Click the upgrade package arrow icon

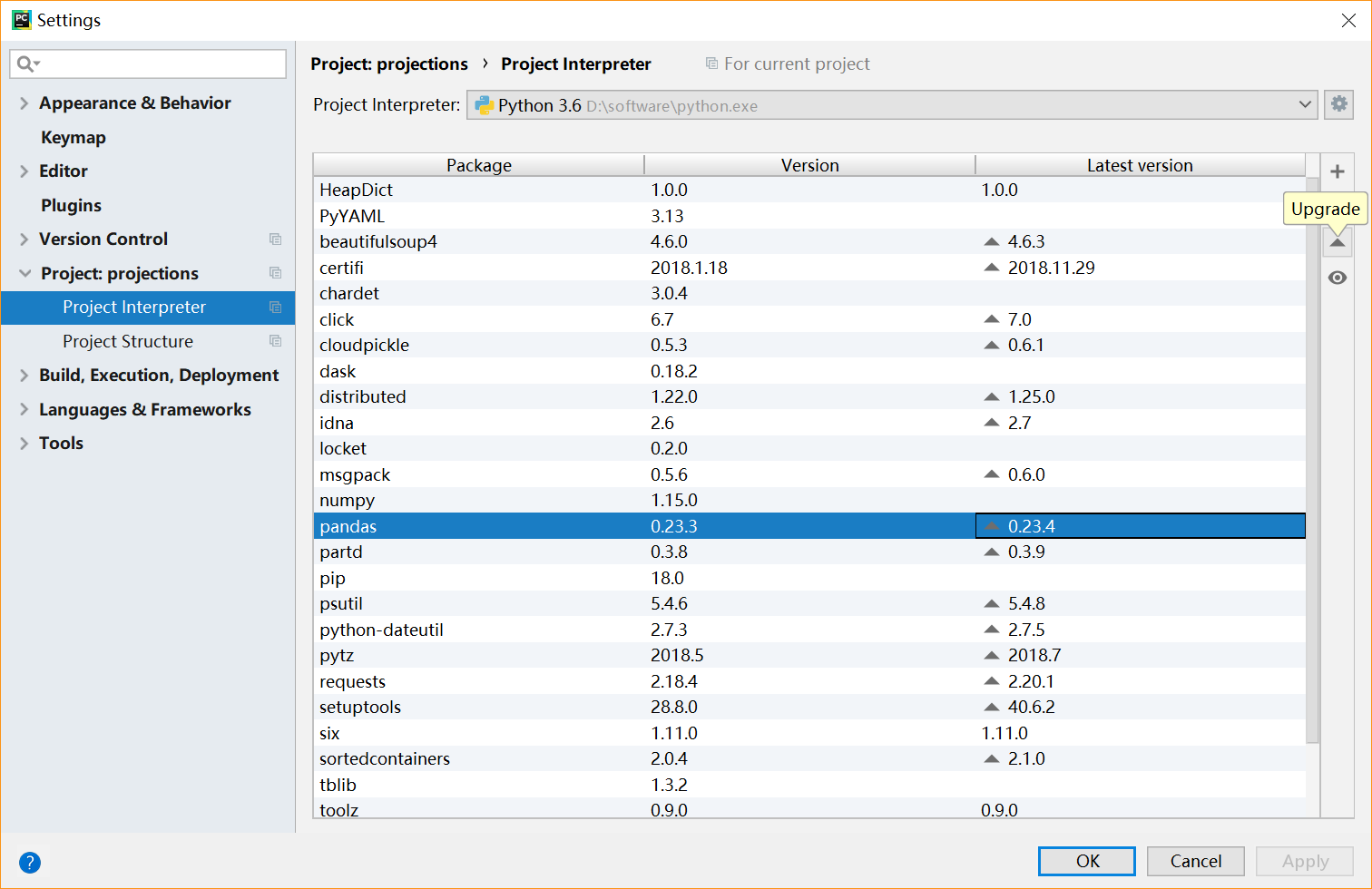pyautogui.click(x=1338, y=242)
